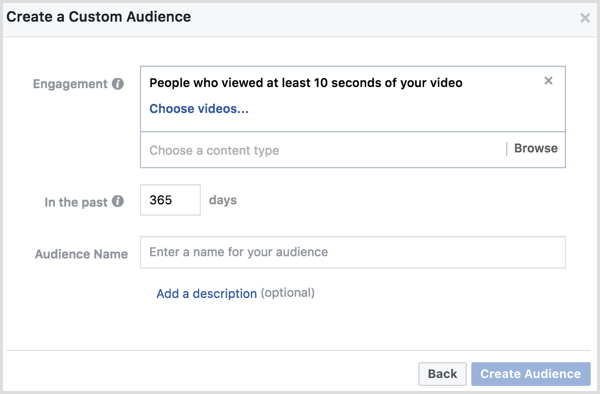Image resolution: width=600 pixels, height=394 pixels.
Task: Click the '(optional)' text
Action: (x=288, y=293)
